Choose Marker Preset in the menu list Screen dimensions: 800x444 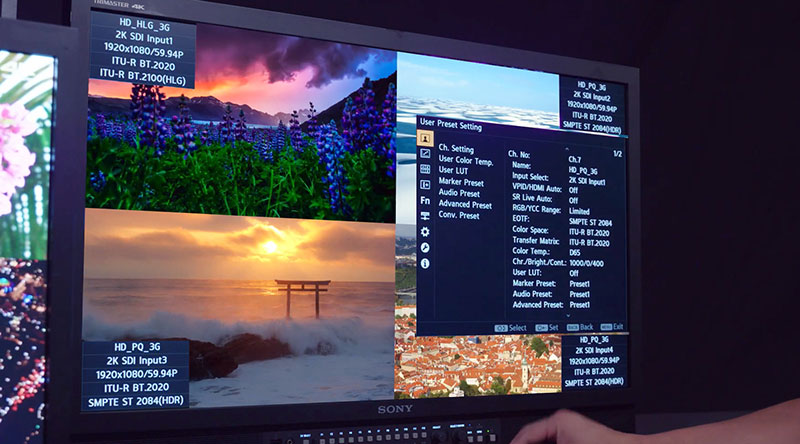461,182
